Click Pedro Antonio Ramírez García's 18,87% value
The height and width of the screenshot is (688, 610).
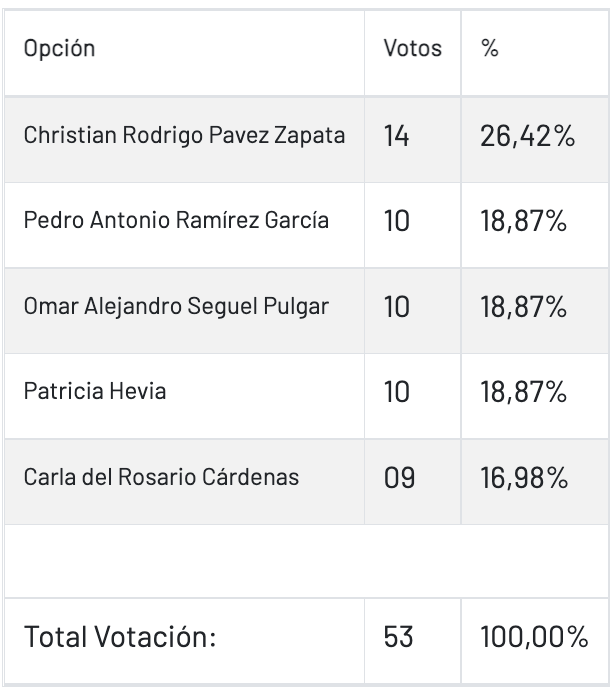pyautogui.click(x=524, y=221)
